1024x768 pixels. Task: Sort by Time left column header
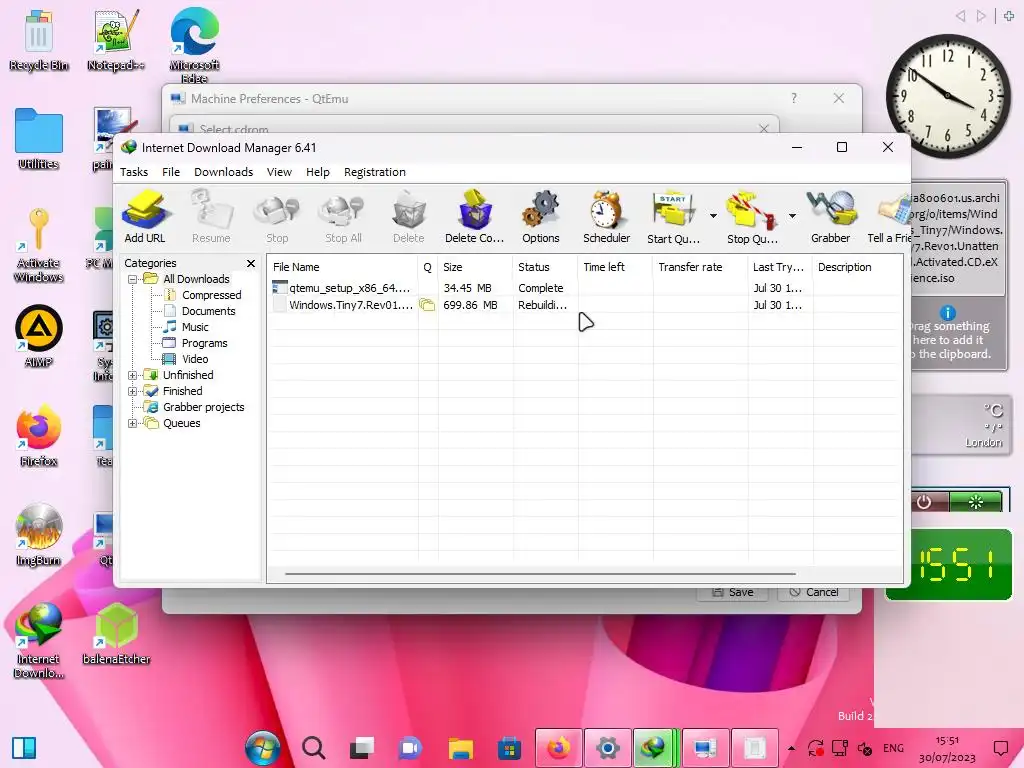coord(615,267)
